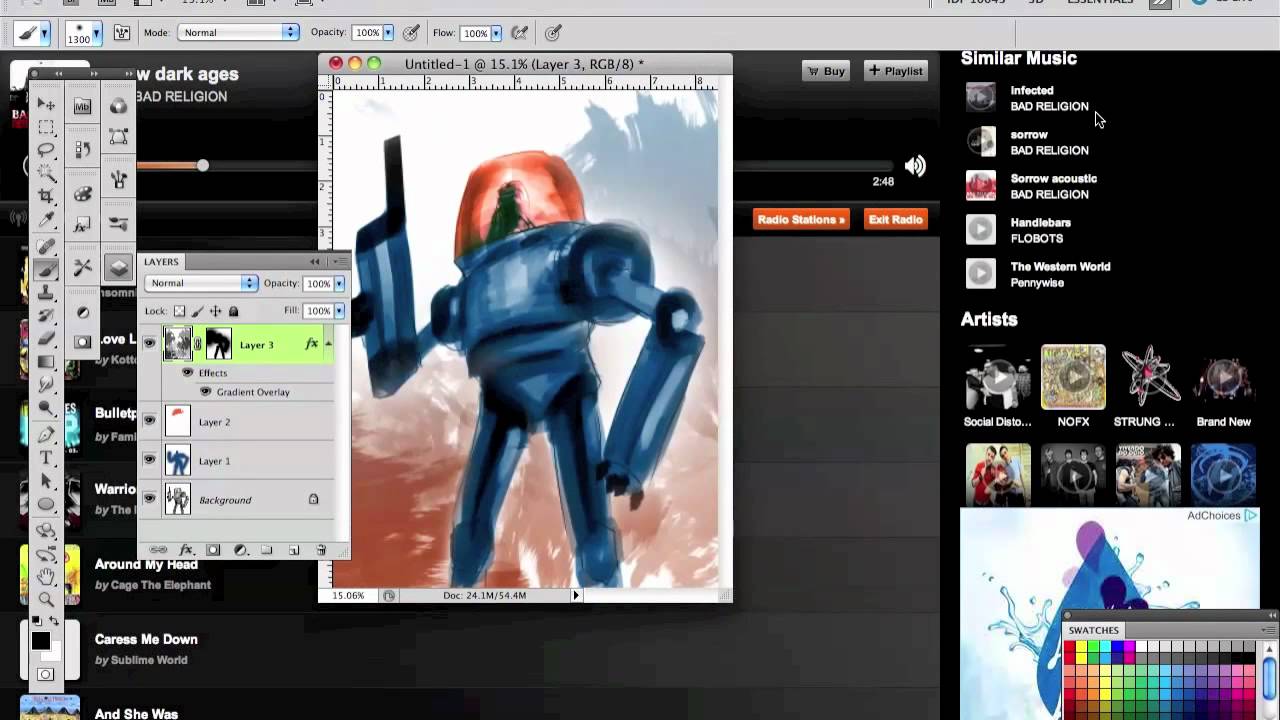
Task: Open the brush Mode dropdown
Action: pyautogui.click(x=238, y=33)
